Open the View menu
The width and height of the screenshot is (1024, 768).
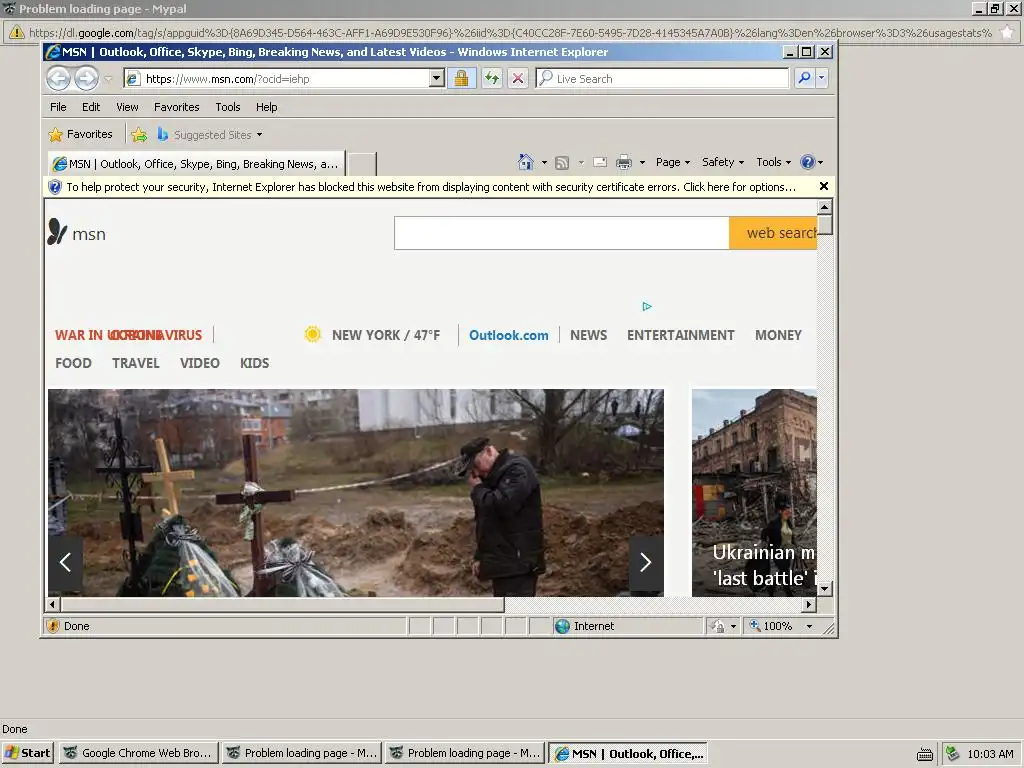tap(127, 107)
